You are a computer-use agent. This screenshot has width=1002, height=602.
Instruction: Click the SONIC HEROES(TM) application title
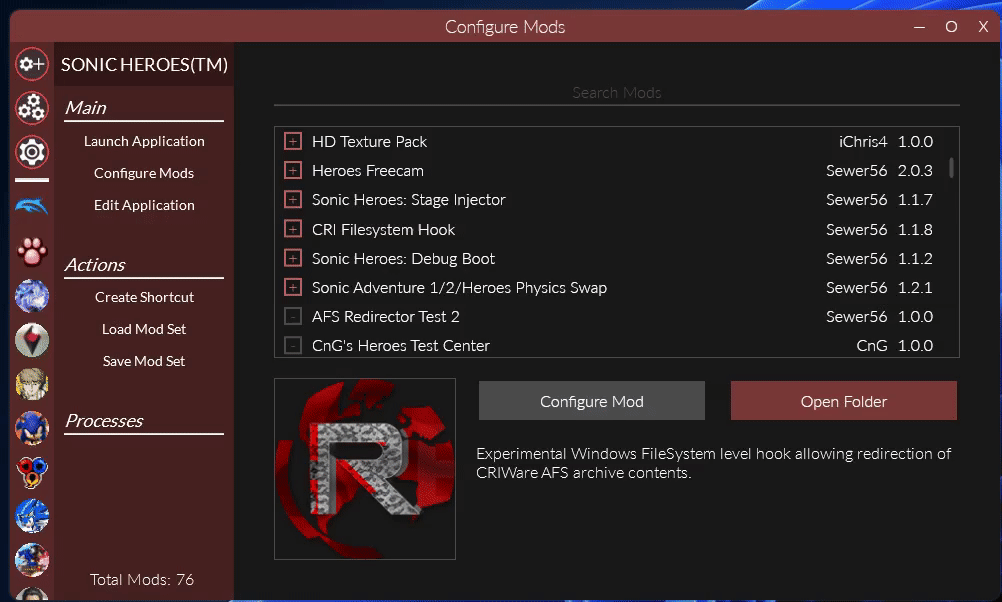point(144,65)
